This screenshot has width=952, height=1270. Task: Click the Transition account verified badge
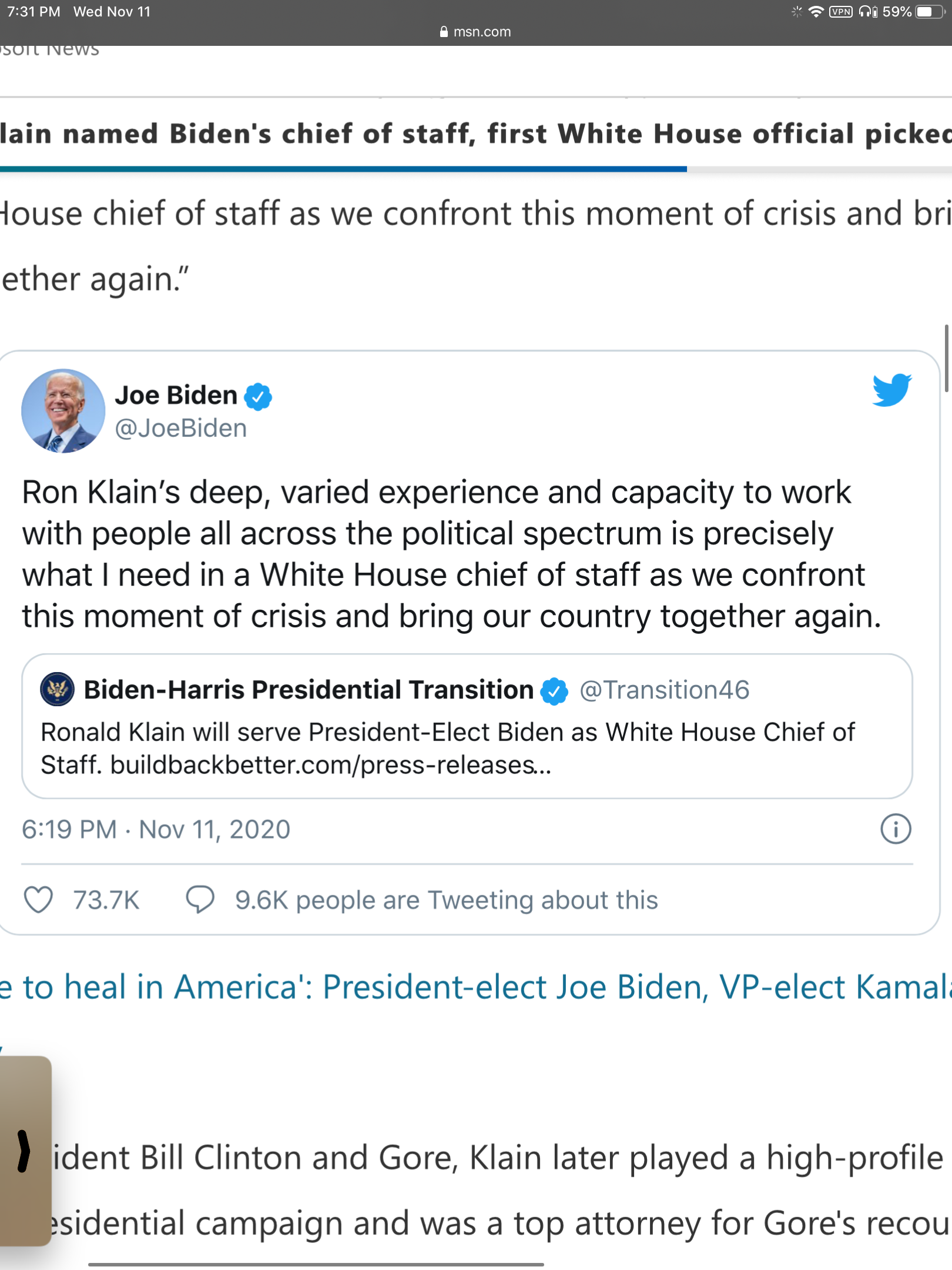tap(554, 691)
